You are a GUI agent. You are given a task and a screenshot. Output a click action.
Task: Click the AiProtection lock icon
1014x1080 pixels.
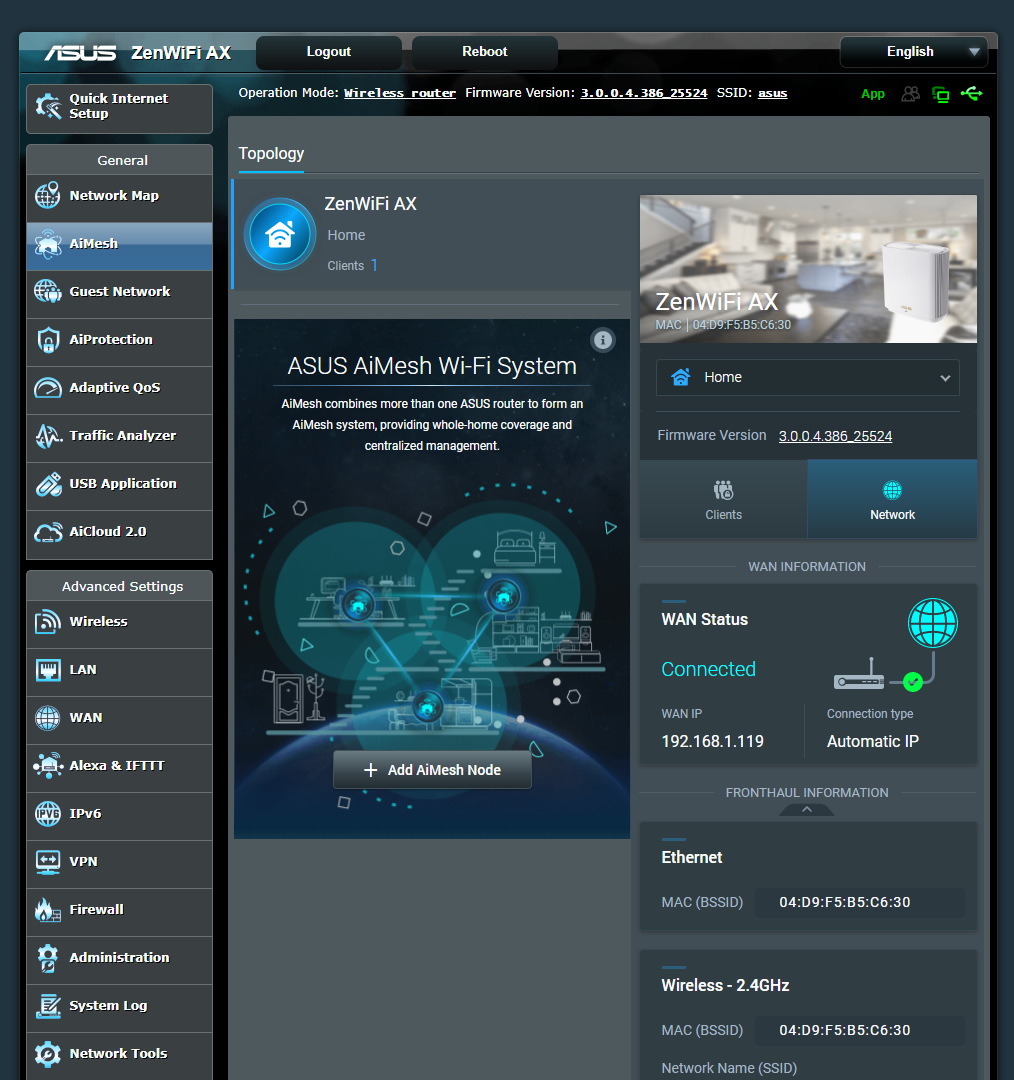[48, 340]
